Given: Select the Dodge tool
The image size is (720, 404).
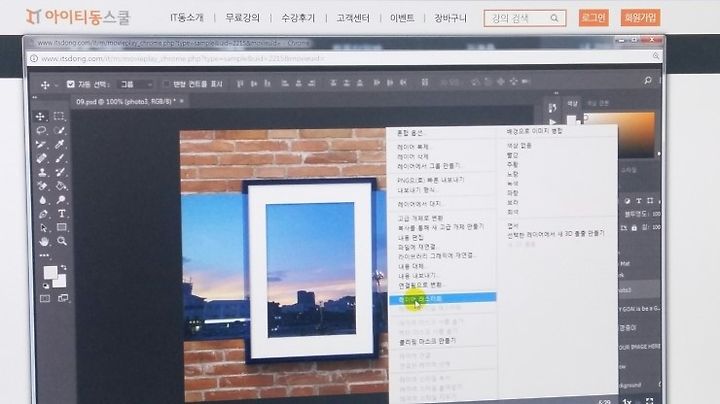Looking at the screenshot, I should 61,200.
